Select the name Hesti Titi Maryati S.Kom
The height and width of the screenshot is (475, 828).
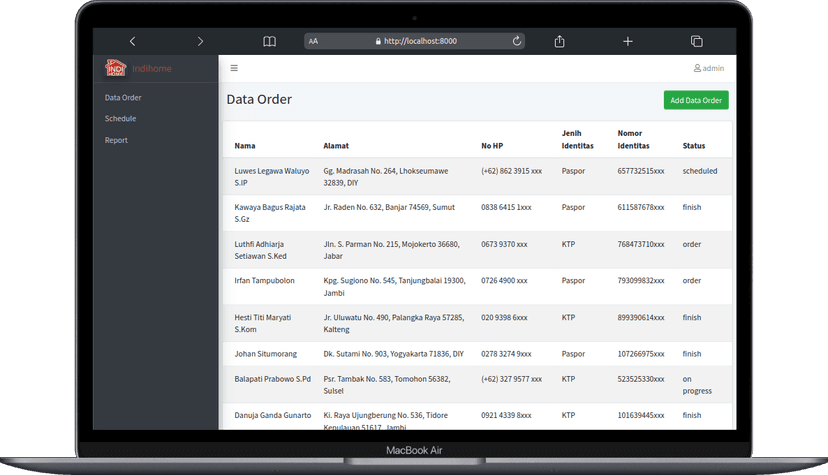tap(262, 324)
